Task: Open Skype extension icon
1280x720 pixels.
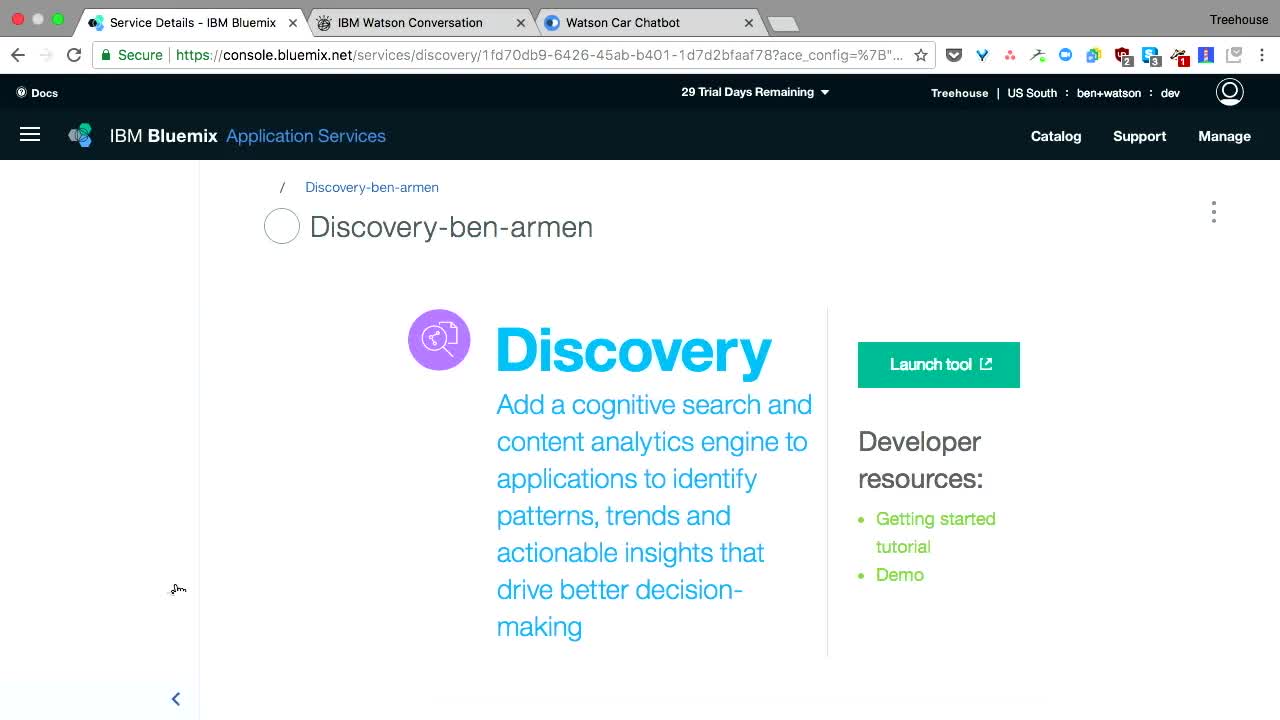Action: pos(1150,56)
